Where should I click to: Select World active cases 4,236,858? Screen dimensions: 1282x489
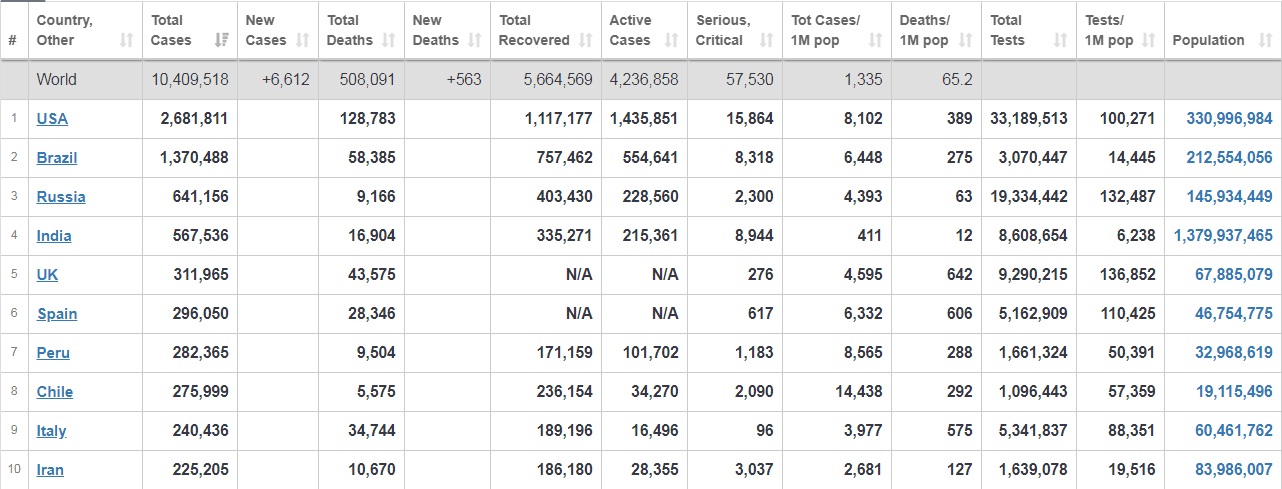tap(644, 79)
